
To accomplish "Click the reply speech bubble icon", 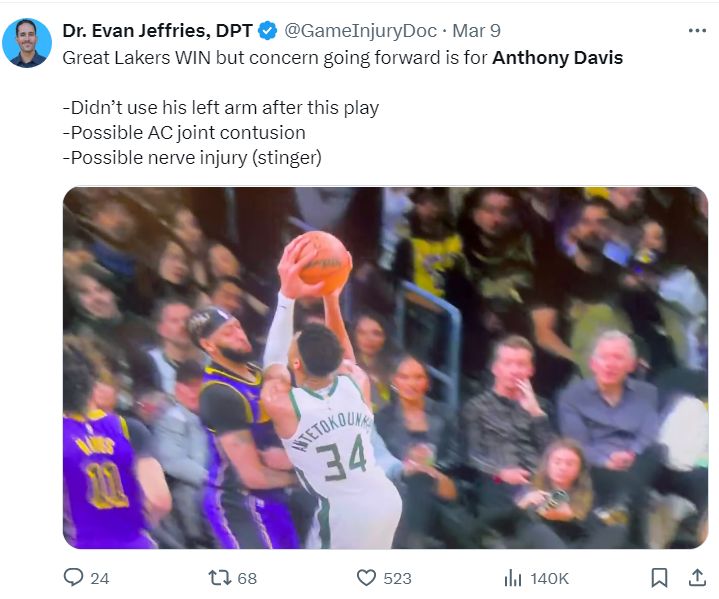I will pos(73,577).
